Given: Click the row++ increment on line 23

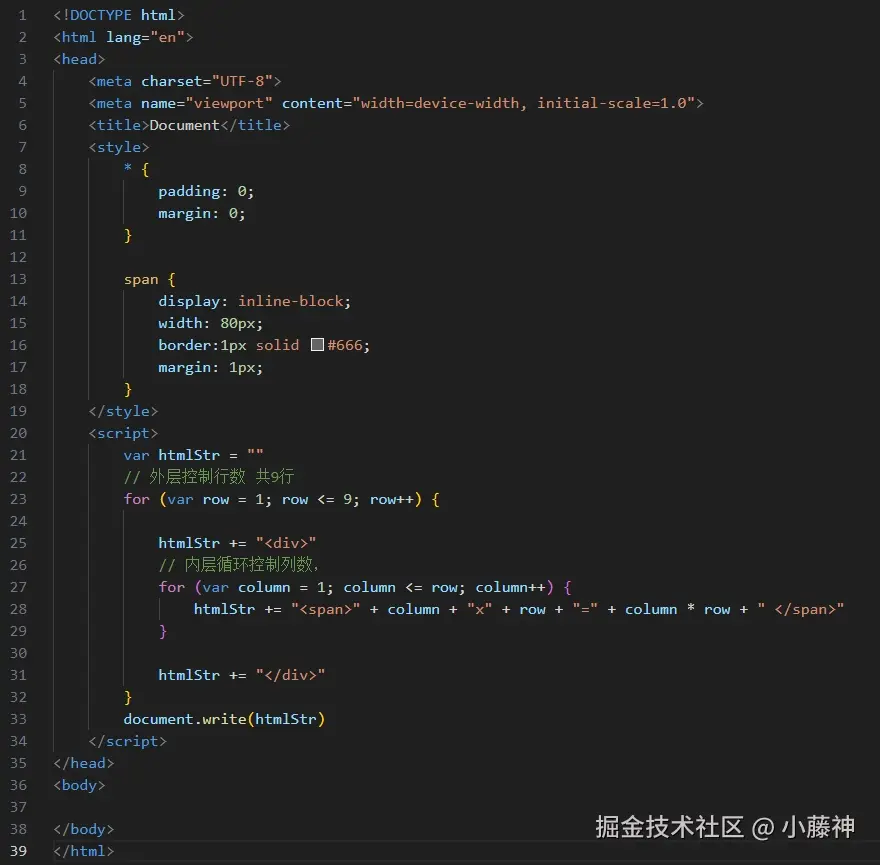Looking at the screenshot, I should pyautogui.click(x=392, y=499).
